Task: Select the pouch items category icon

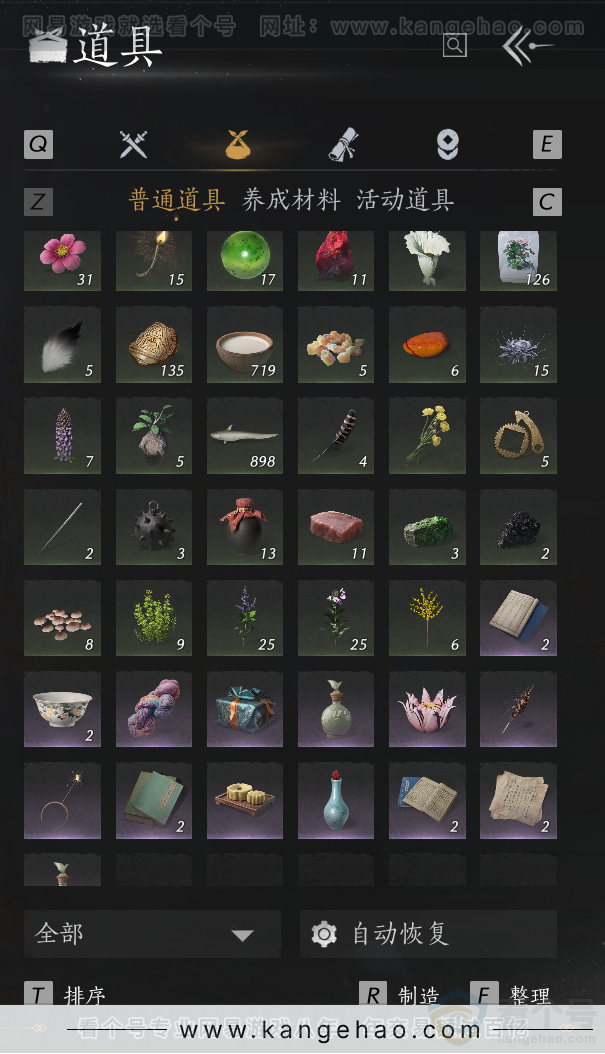Action: click(x=238, y=145)
